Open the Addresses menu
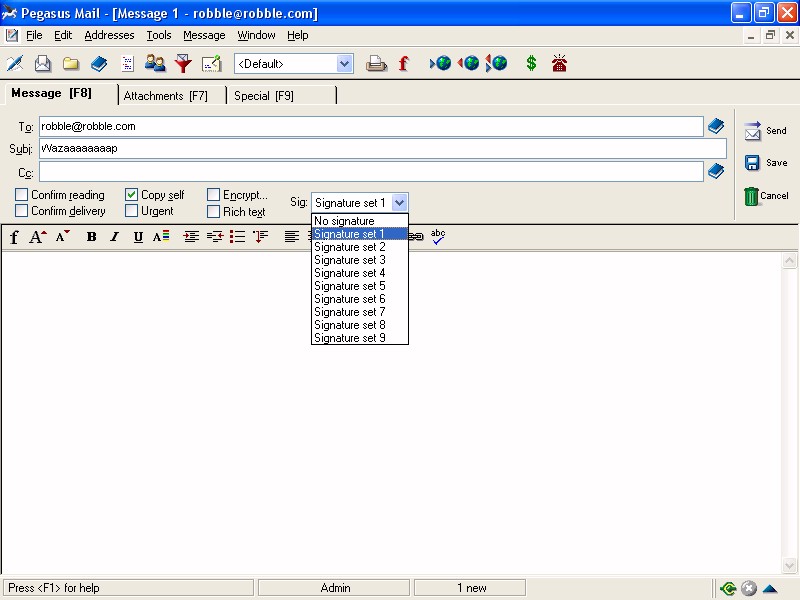The height and width of the screenshot is (600, 800). point(109,35)
